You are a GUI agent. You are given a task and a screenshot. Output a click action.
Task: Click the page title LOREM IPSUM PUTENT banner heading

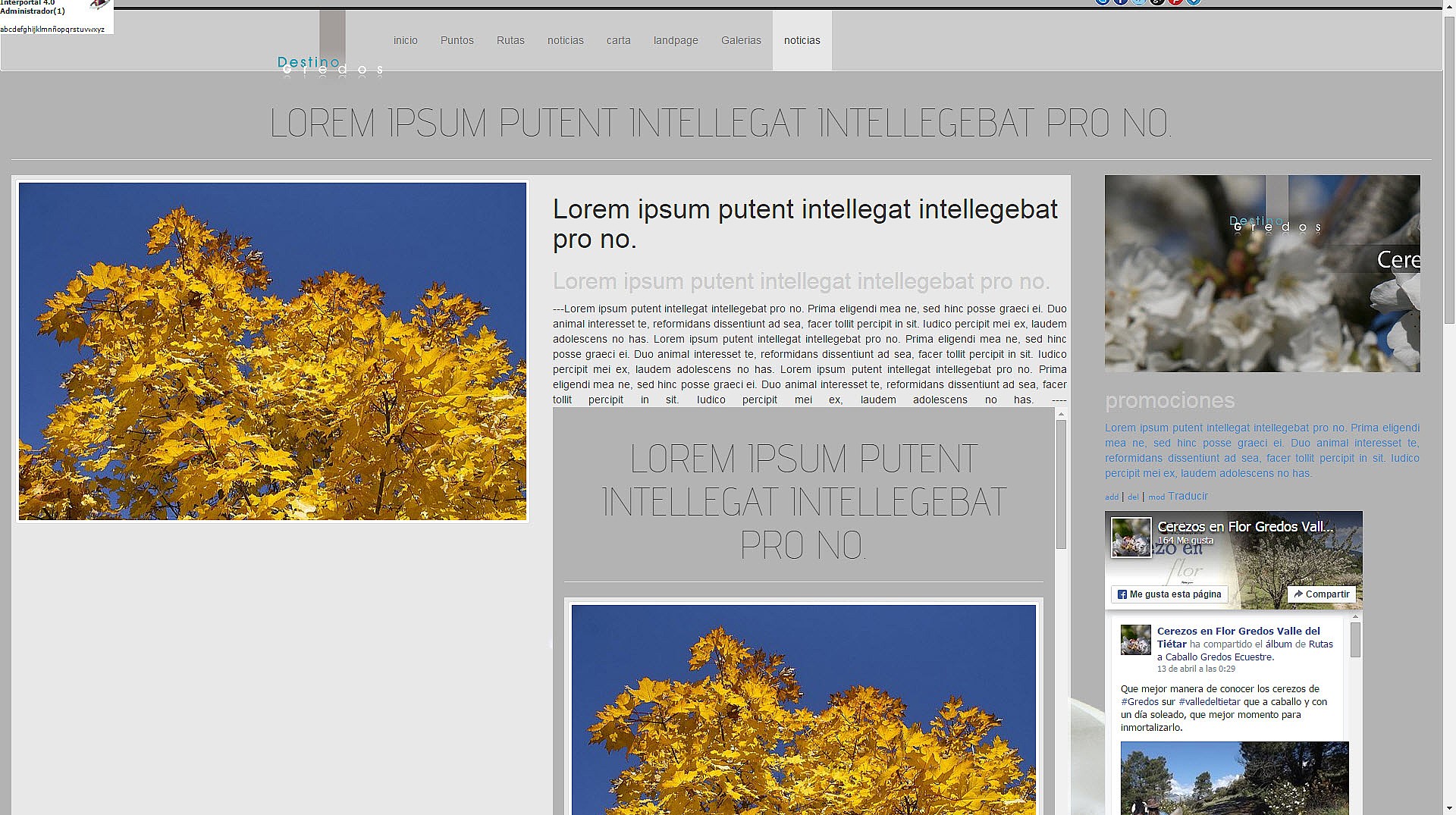pyautogui.click(x=720, y=123)
